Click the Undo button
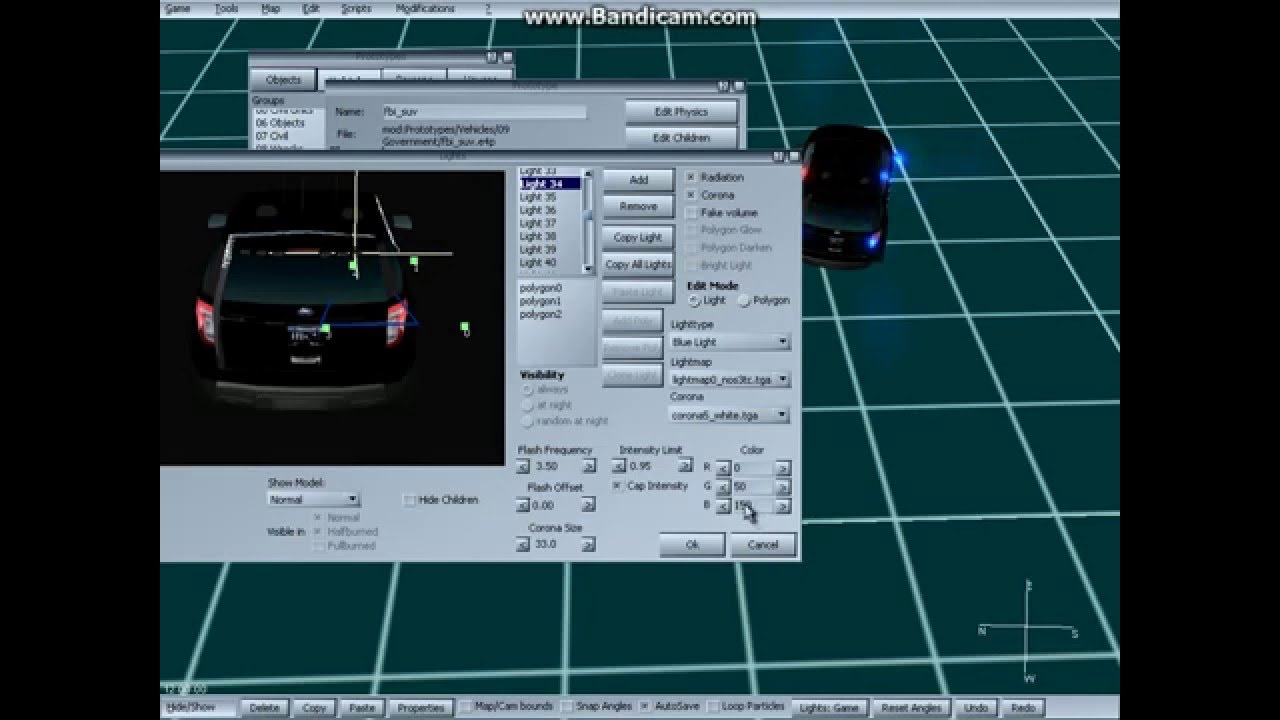Screen dimensions: 1280x720 [976, 707]
